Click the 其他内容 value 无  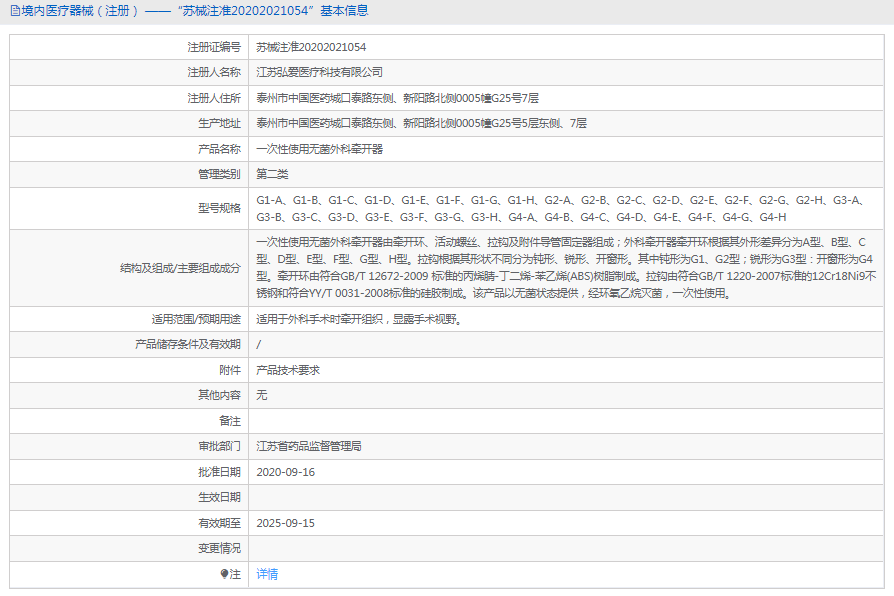click(262, 395)
